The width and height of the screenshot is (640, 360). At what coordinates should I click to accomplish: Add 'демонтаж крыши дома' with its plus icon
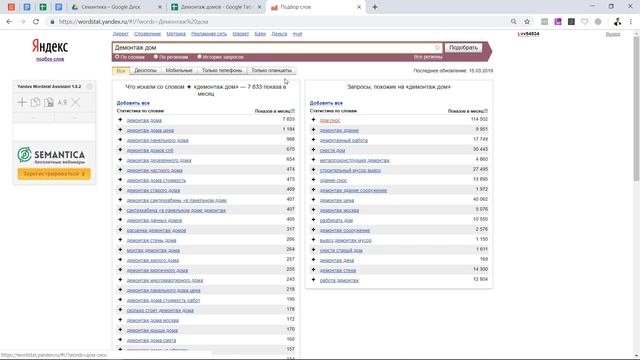click(120, 330)
